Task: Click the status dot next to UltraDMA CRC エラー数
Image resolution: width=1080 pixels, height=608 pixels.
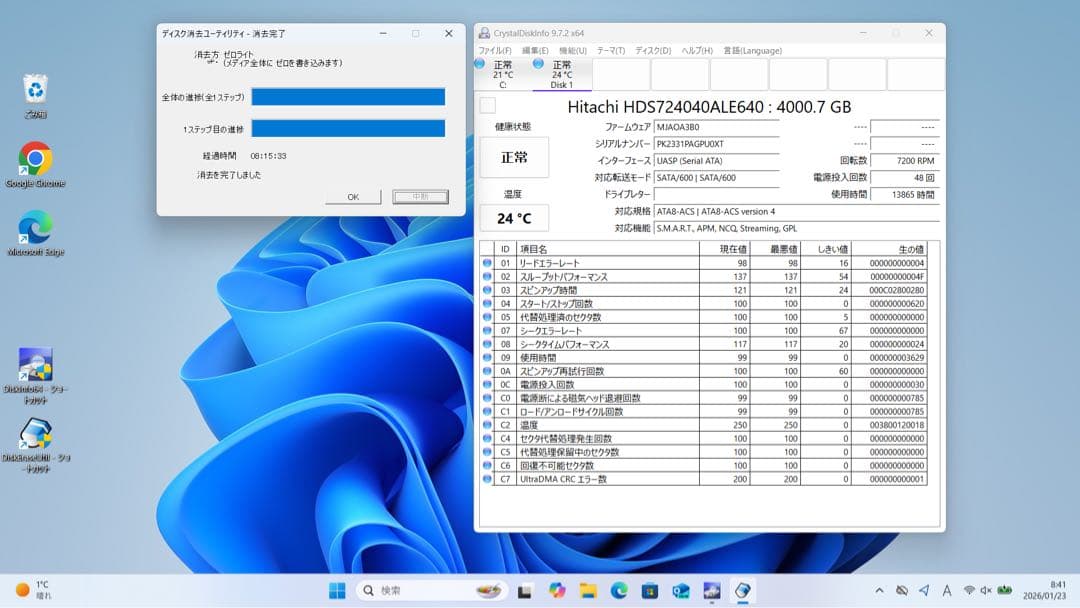Action: tap(487, 479)
